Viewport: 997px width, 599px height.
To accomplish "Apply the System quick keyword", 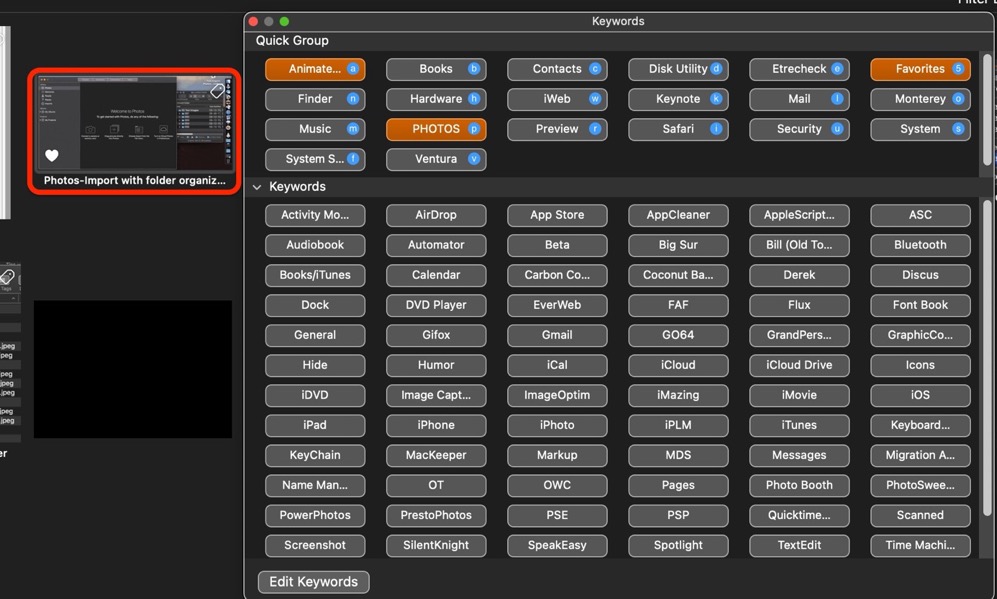I will point(920,129).
